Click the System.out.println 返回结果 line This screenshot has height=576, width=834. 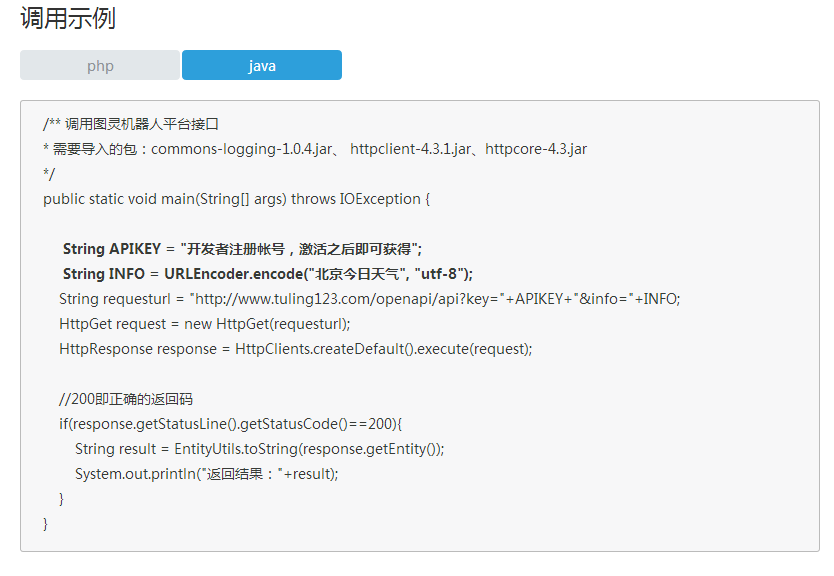pos(207,474)
